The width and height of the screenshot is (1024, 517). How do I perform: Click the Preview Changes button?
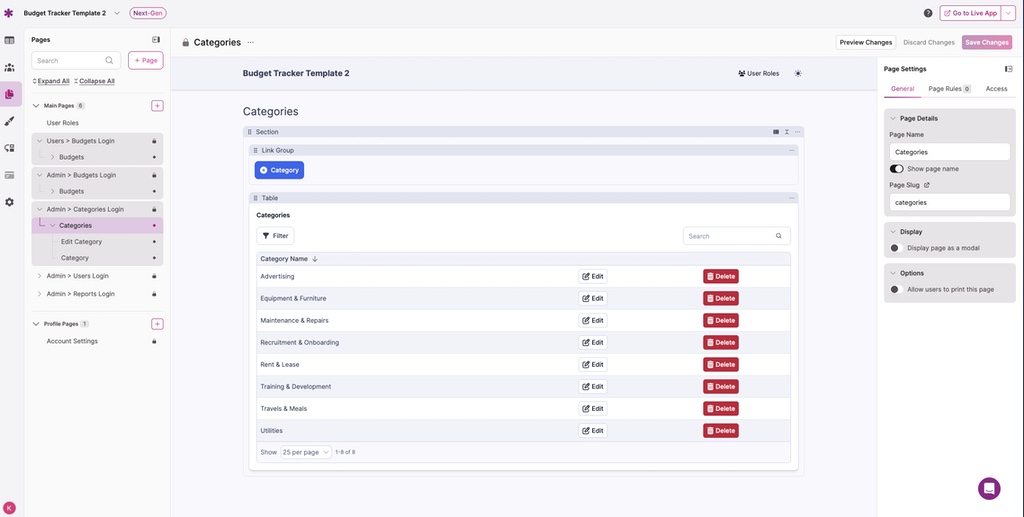click(x=865, y=42)
